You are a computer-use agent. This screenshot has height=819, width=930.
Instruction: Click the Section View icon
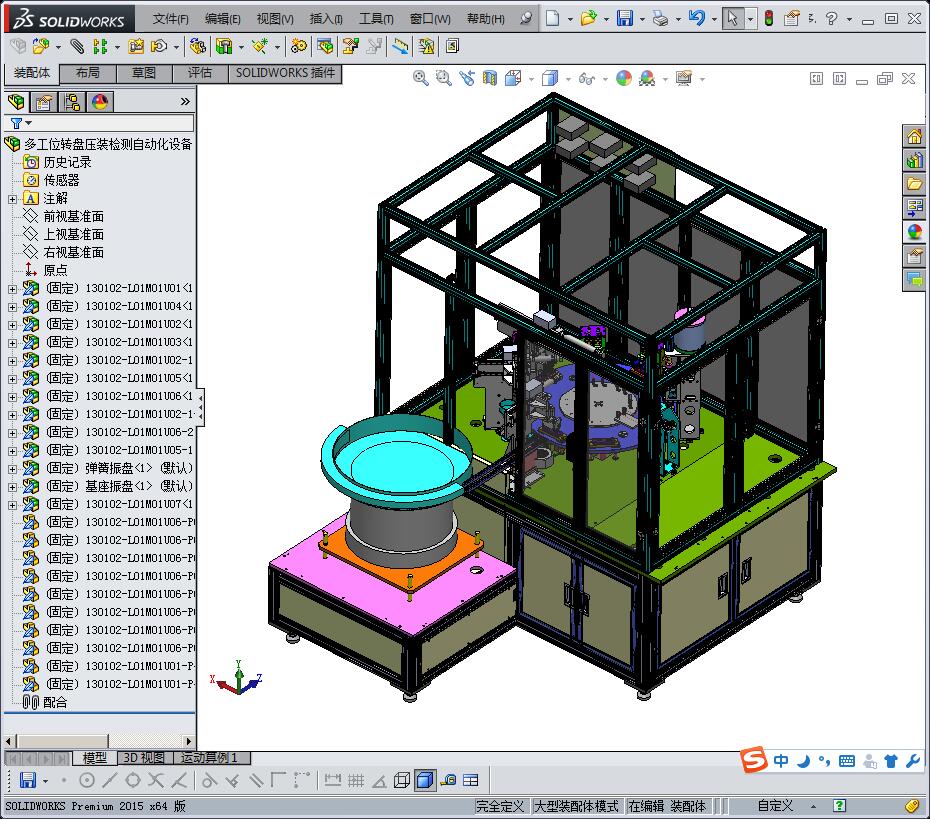(490, 78)
